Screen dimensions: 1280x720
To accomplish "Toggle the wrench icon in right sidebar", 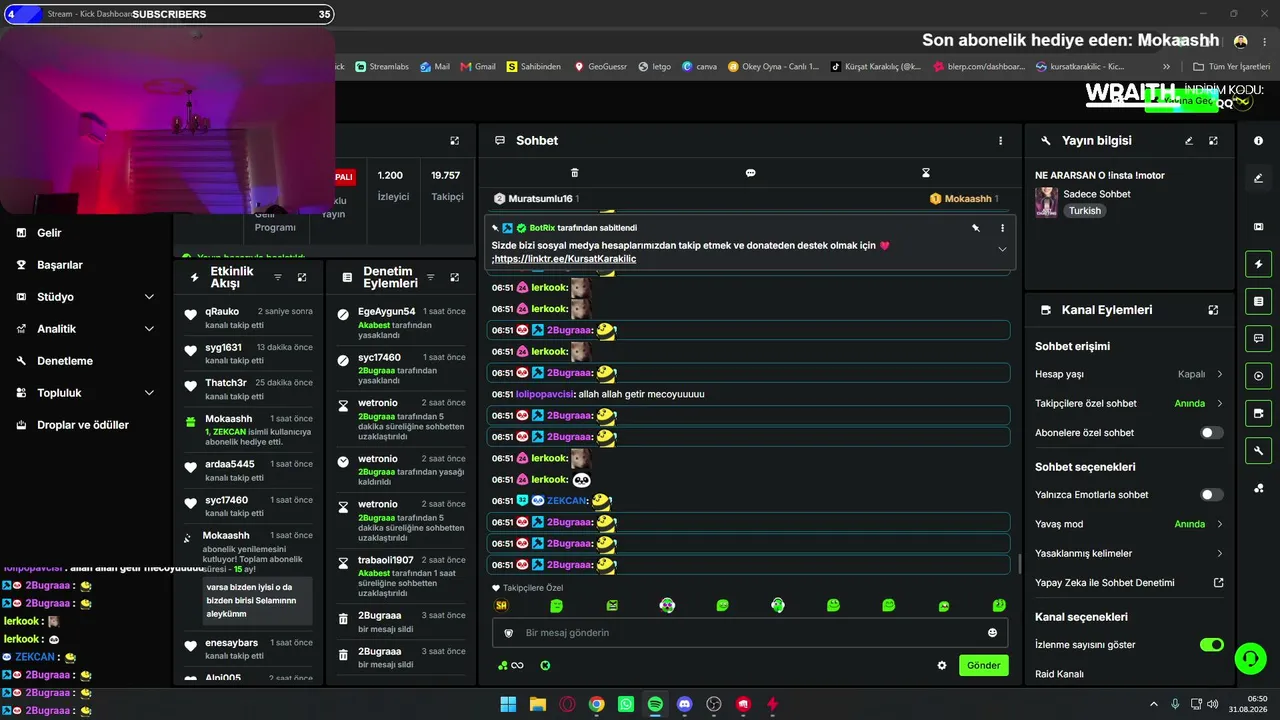I will click(1258, 451).
